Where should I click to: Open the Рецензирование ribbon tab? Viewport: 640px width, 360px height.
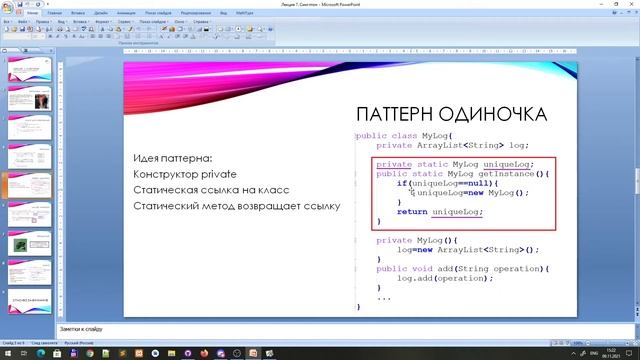(196, 13)
